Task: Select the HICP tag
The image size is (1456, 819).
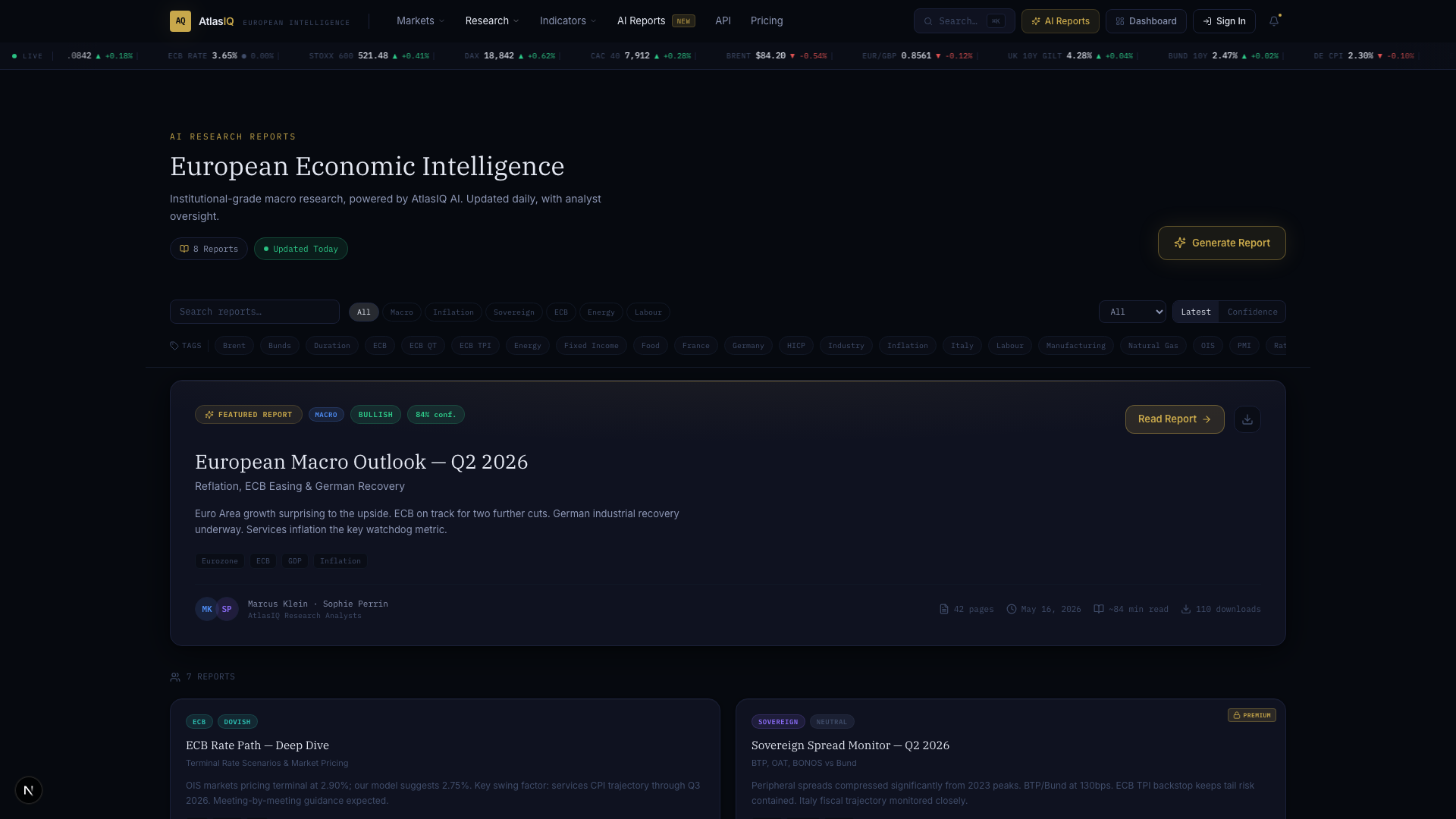Action: coord(796,346)
